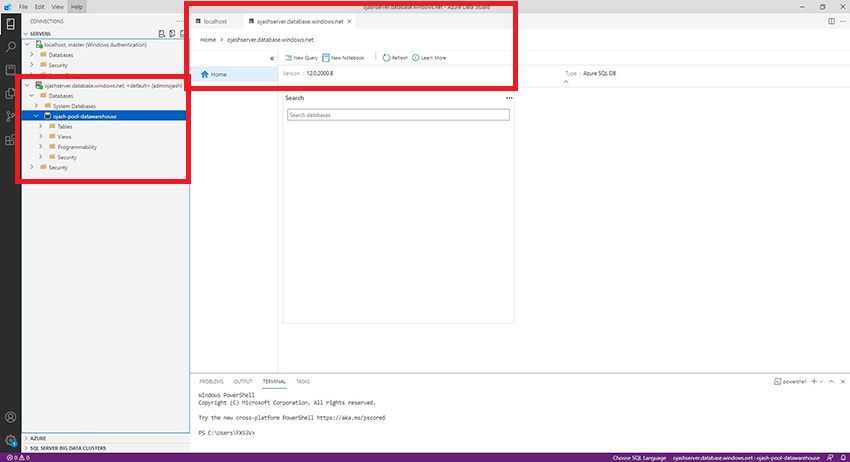
Task: Select the ojash-pool-datawarehouse database row
Action: (105, 116)
